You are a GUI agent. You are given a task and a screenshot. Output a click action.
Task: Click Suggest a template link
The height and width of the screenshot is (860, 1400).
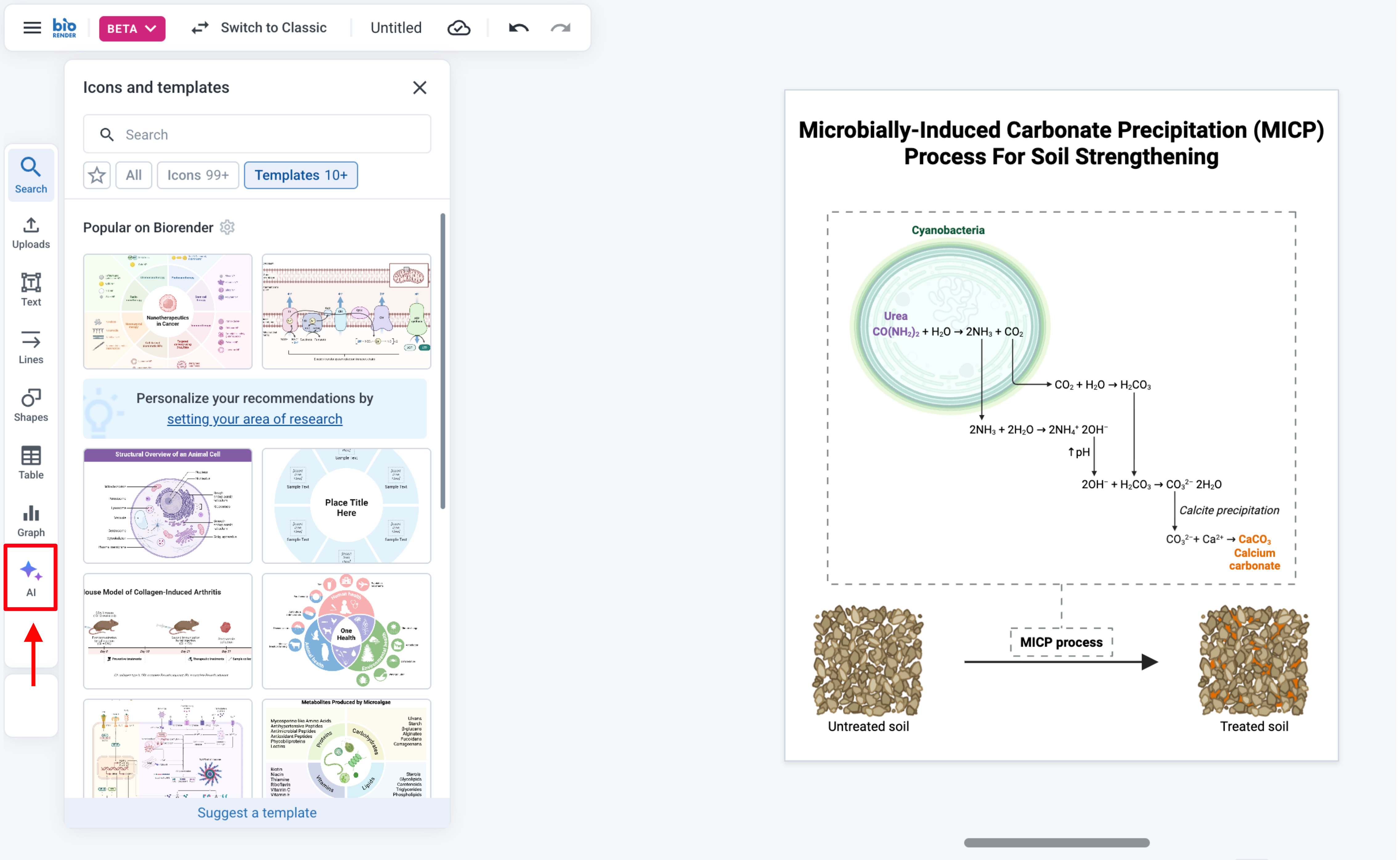click(257, 812)
